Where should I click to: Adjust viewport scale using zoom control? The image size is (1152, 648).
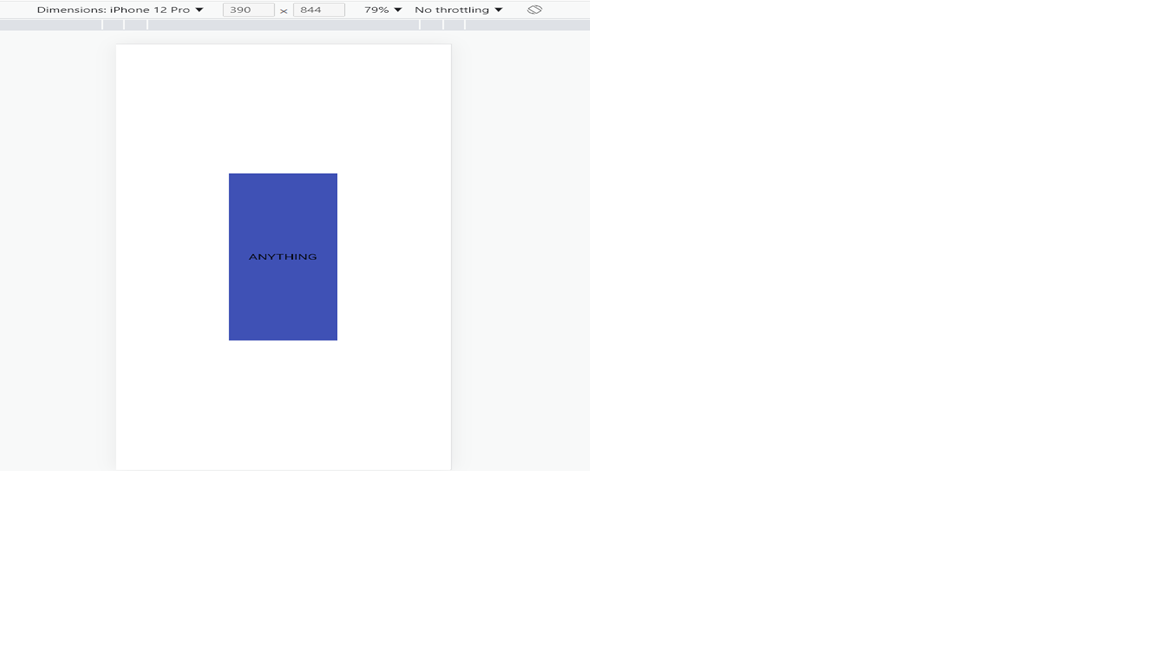pos(380,9)
